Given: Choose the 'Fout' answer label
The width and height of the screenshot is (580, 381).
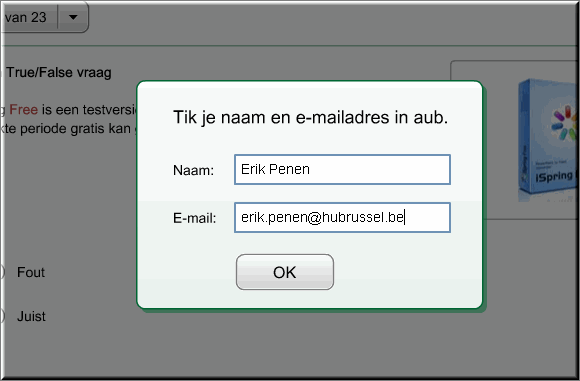Looking at the screenshot, I should (31, 272).
